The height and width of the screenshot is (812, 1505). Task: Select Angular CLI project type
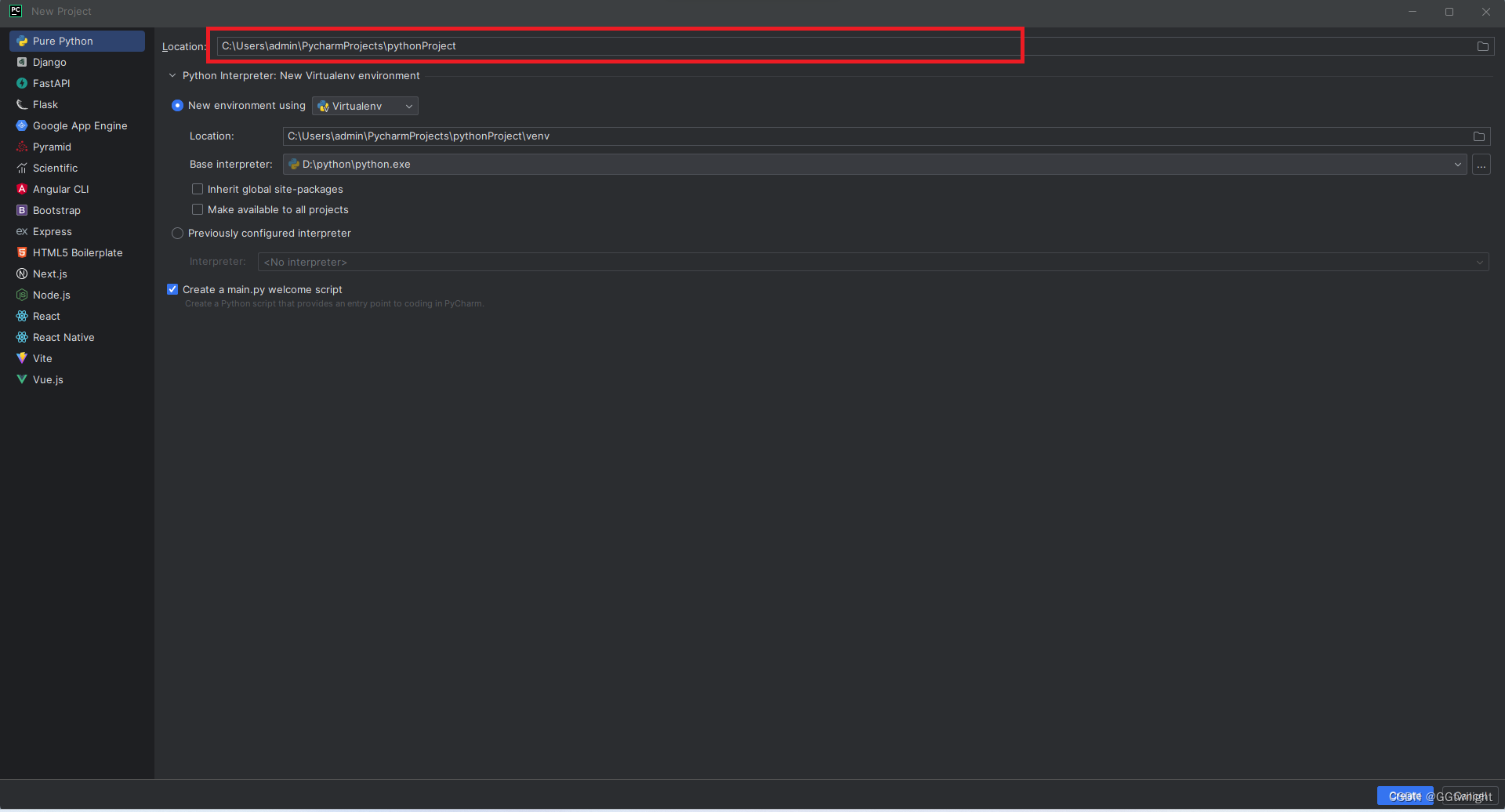click(x=77, y=190)
